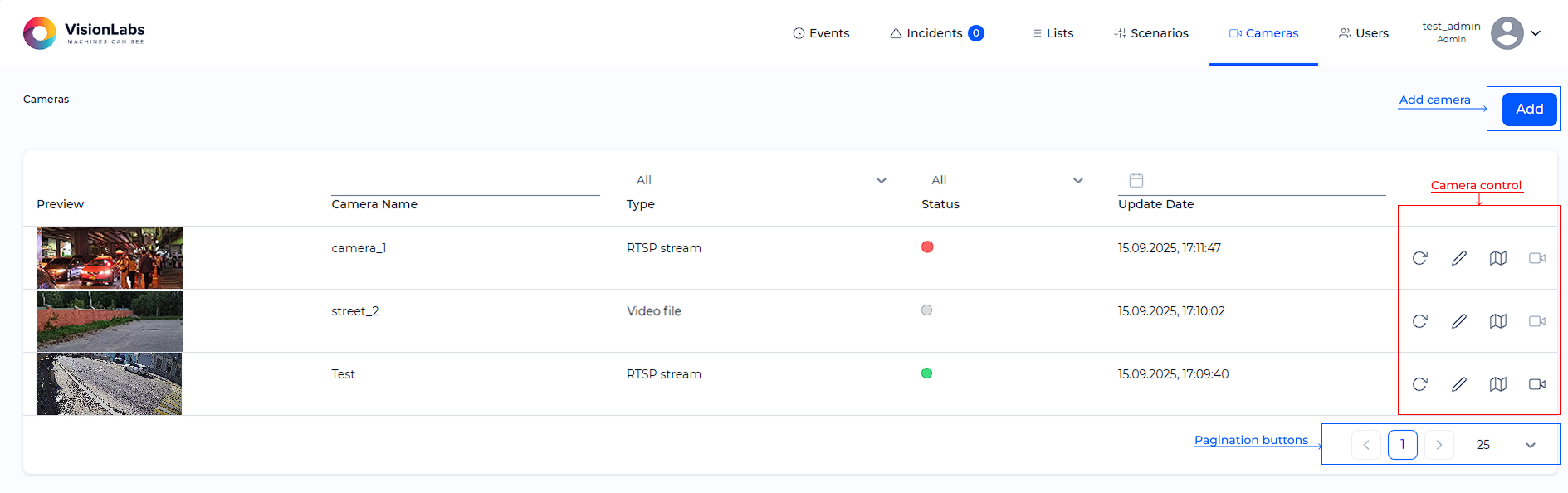Open the map icon for camera_1
Viewport: 1568px width, 493px height.
1497,258
